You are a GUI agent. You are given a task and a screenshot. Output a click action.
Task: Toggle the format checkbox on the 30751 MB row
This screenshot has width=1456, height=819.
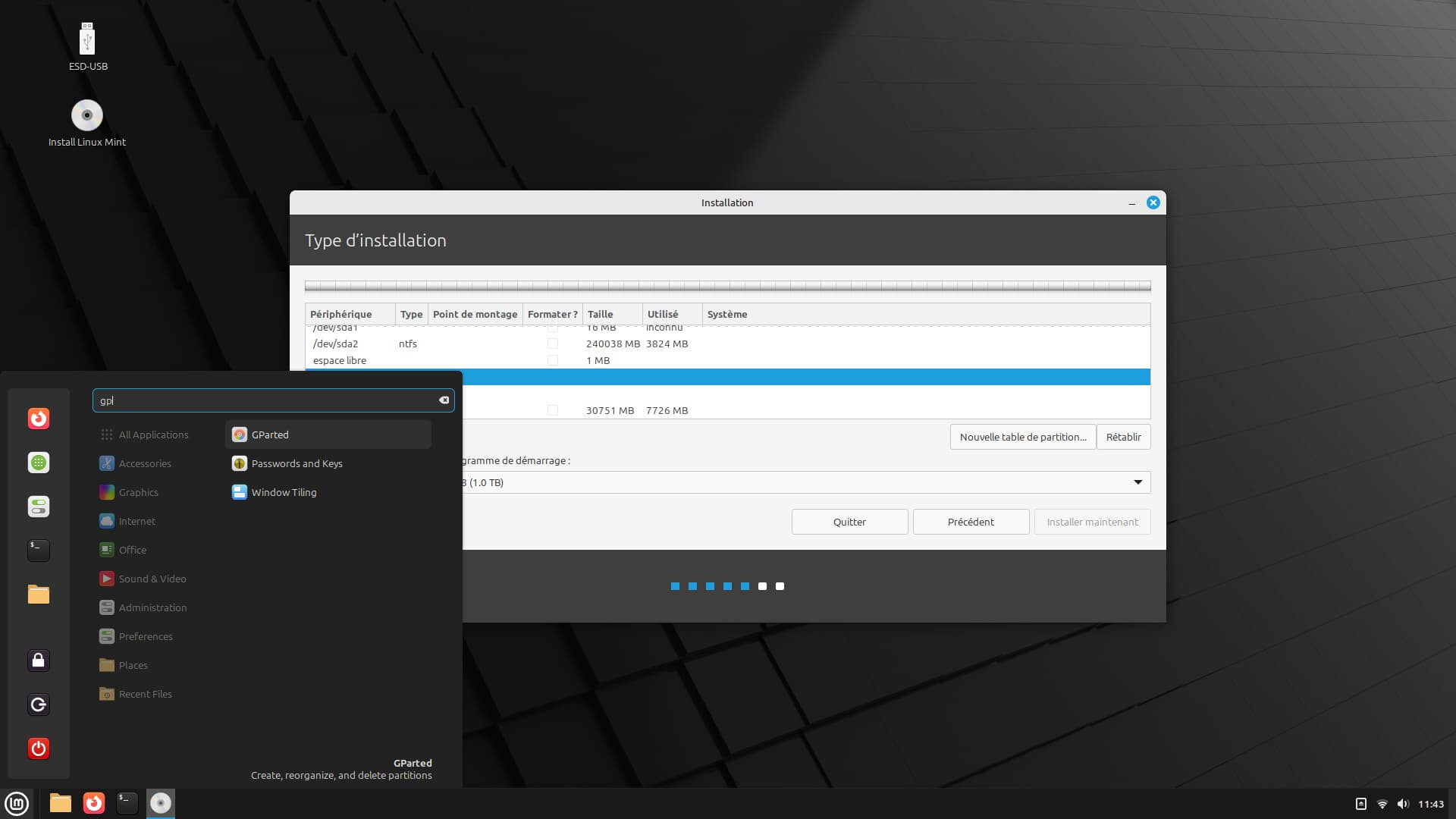[553, 410]
